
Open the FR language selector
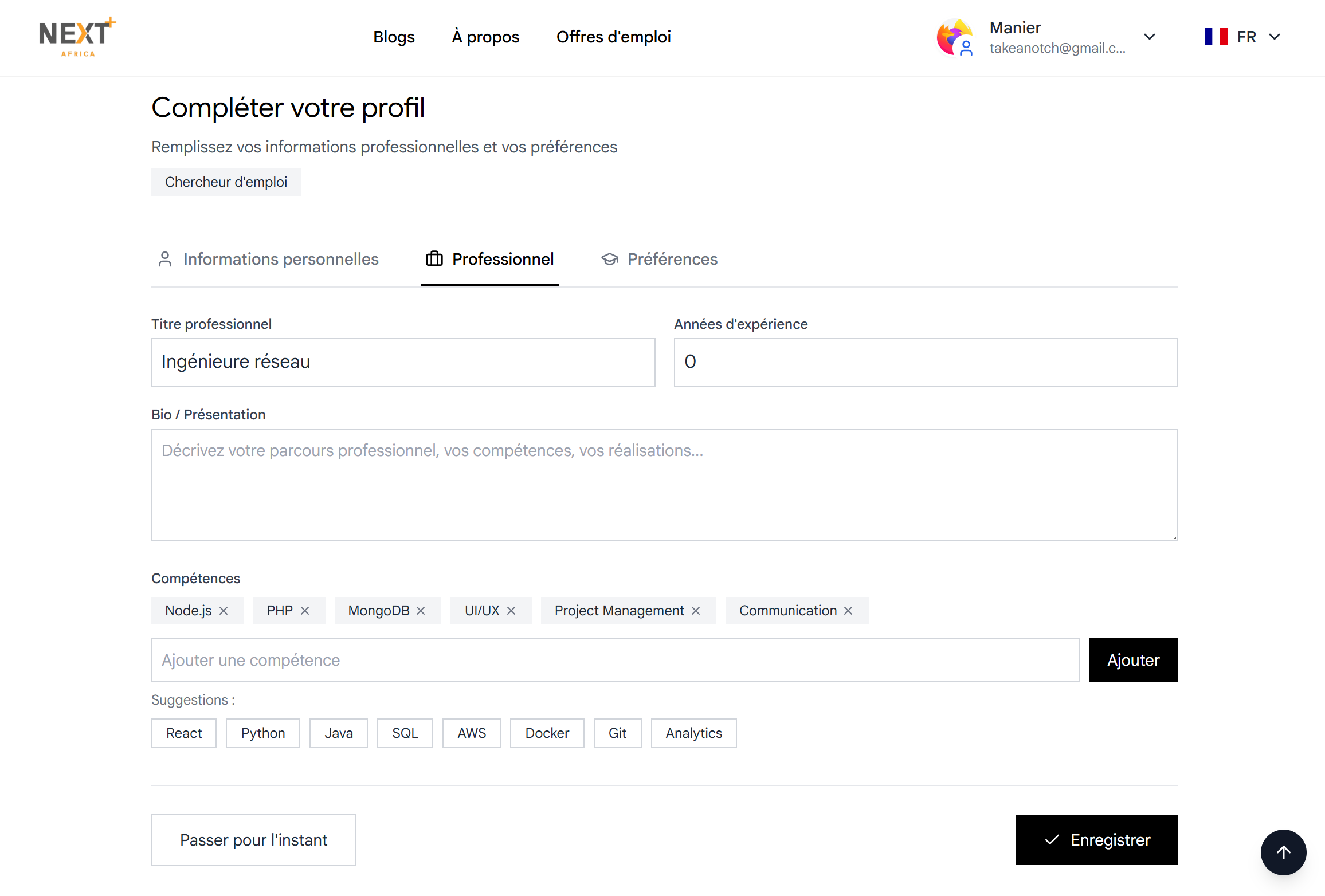(1242, 37)
